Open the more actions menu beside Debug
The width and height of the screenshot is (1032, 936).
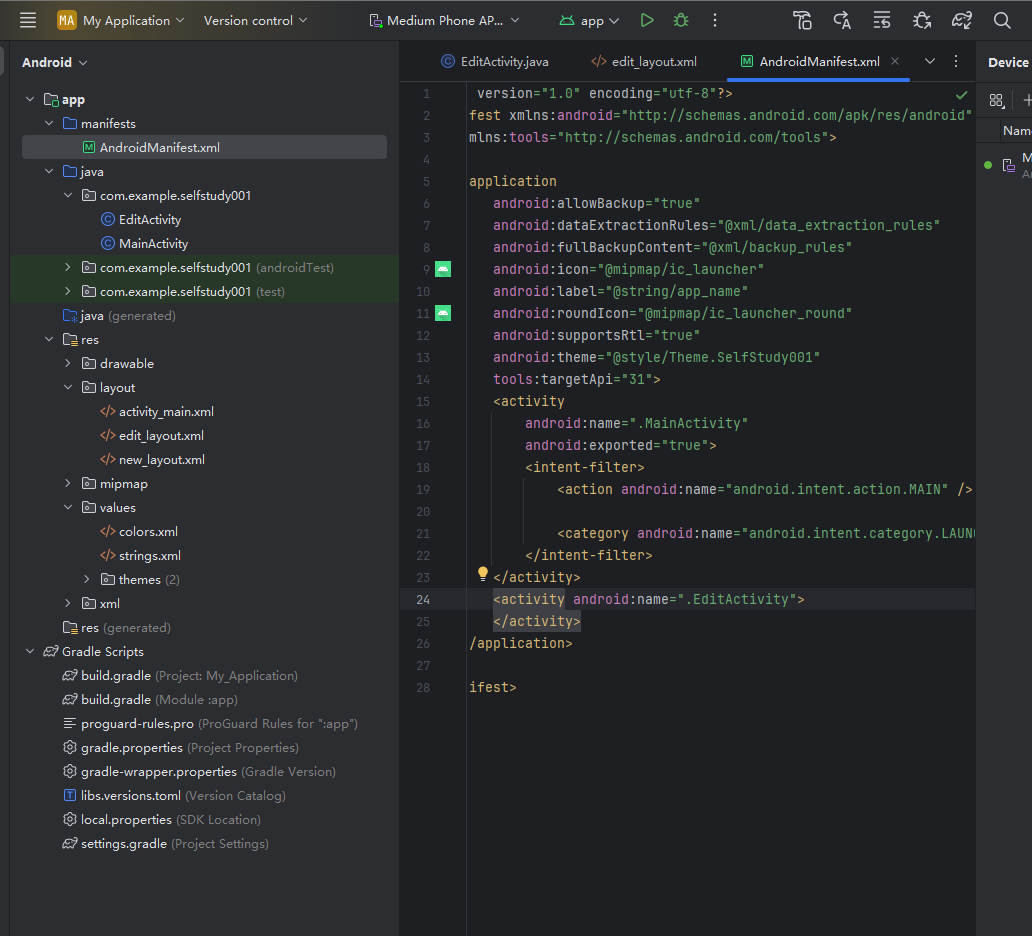[715, 20]
